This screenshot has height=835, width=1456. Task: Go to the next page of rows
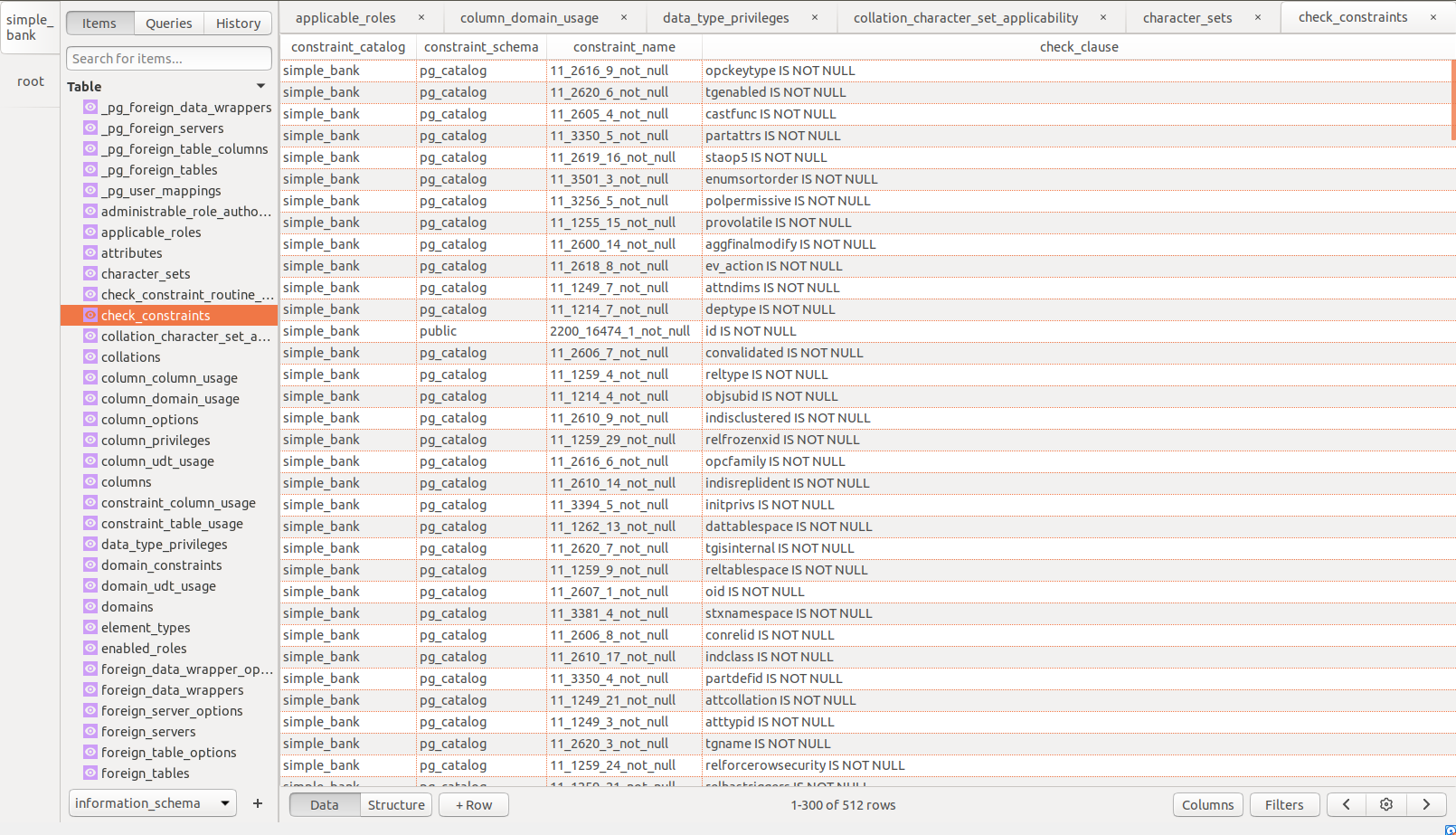click(1427, 804)
